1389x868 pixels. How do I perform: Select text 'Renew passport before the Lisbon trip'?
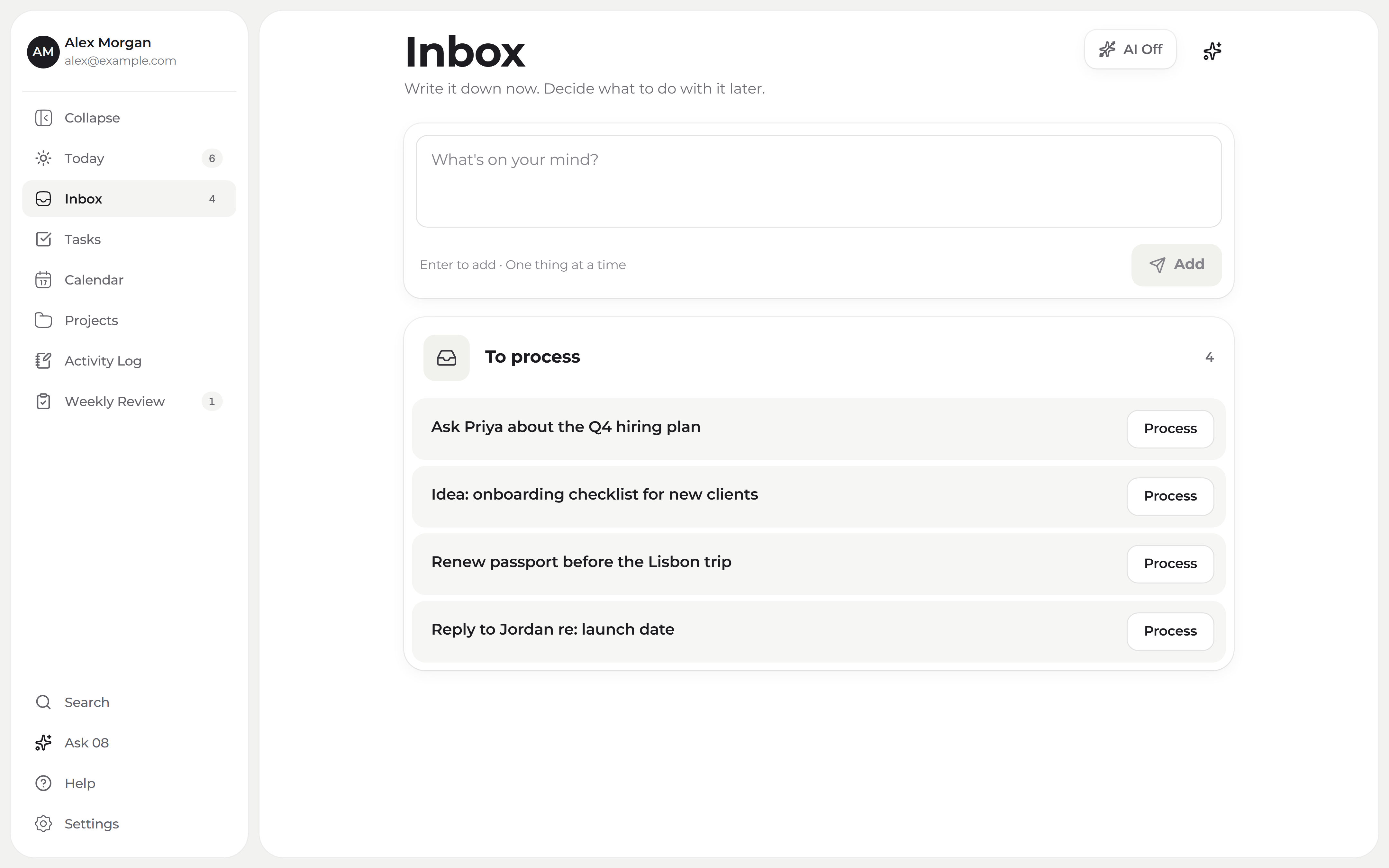coord(581,562)
